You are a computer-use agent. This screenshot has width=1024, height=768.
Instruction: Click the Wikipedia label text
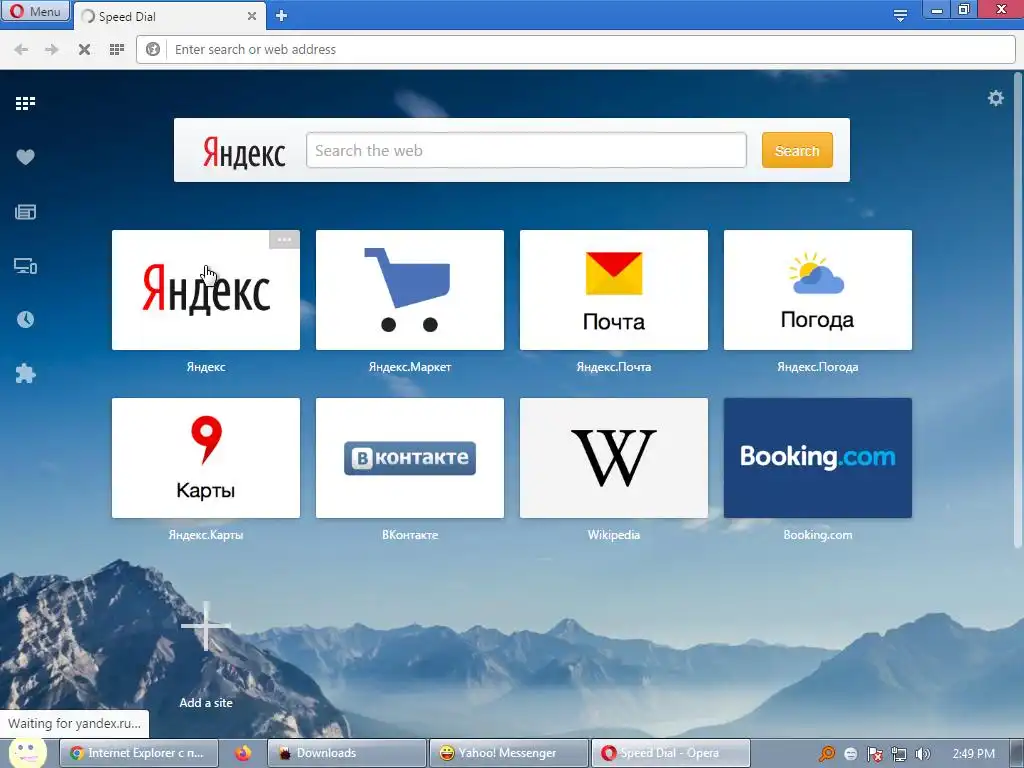(614, 535)
